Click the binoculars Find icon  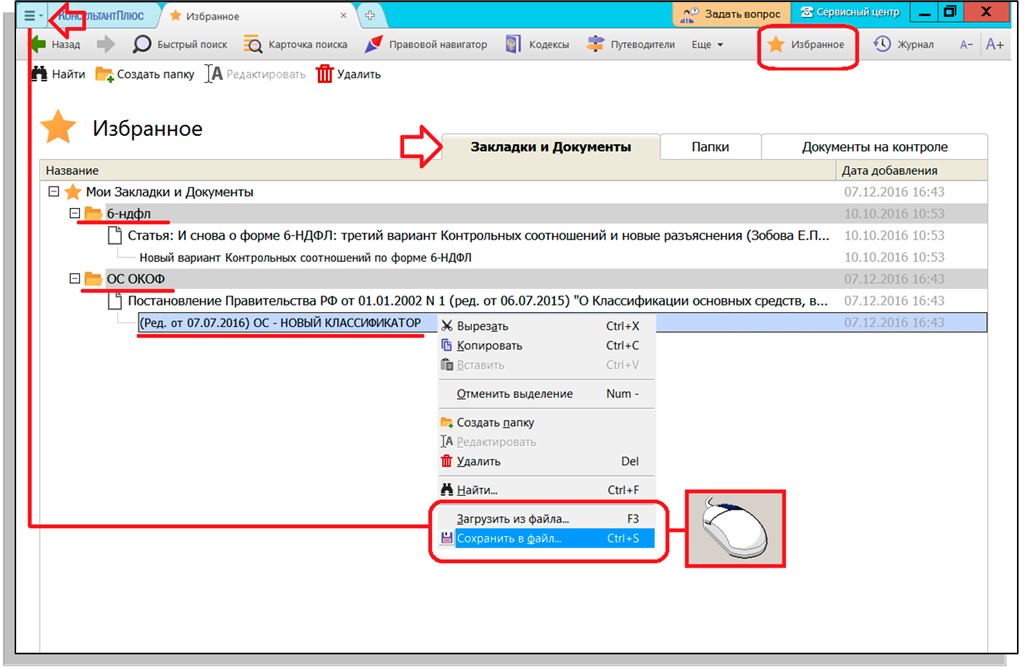click(39, 74)
